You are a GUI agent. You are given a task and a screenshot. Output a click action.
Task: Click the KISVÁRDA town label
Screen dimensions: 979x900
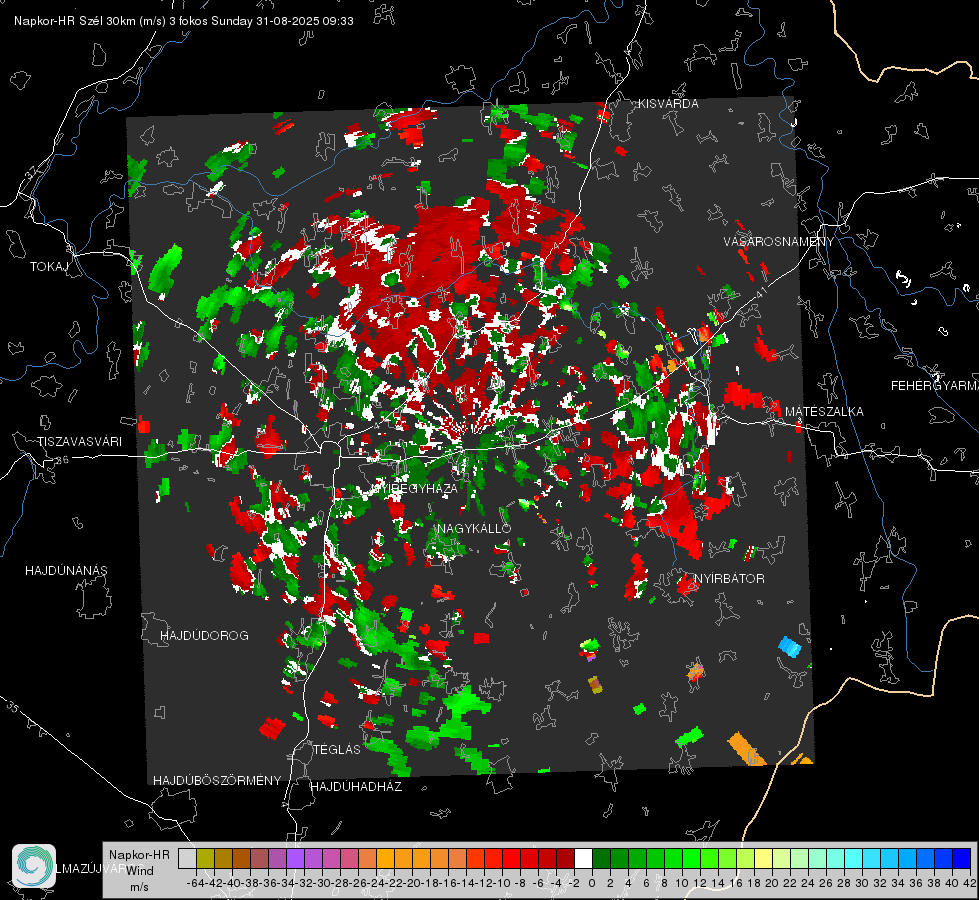click(668, 104)
